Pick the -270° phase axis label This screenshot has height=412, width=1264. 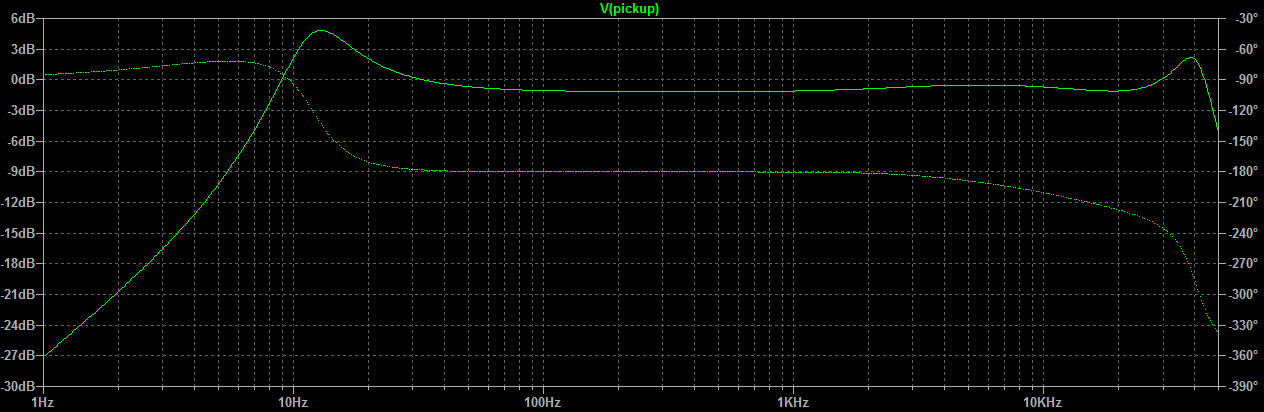1241,264
